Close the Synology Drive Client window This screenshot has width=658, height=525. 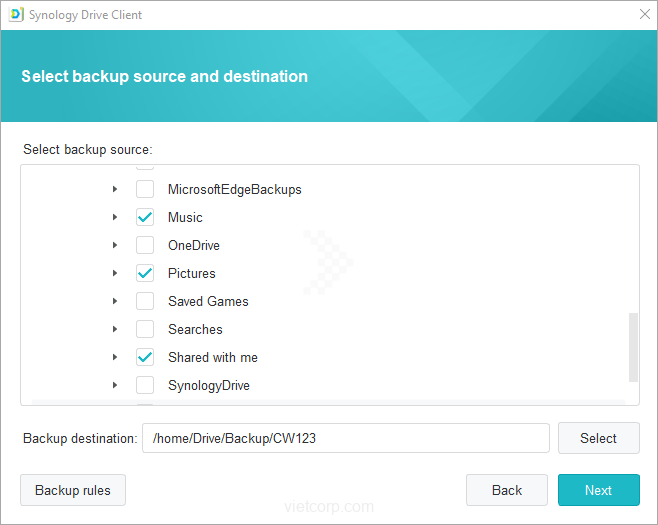644,15
